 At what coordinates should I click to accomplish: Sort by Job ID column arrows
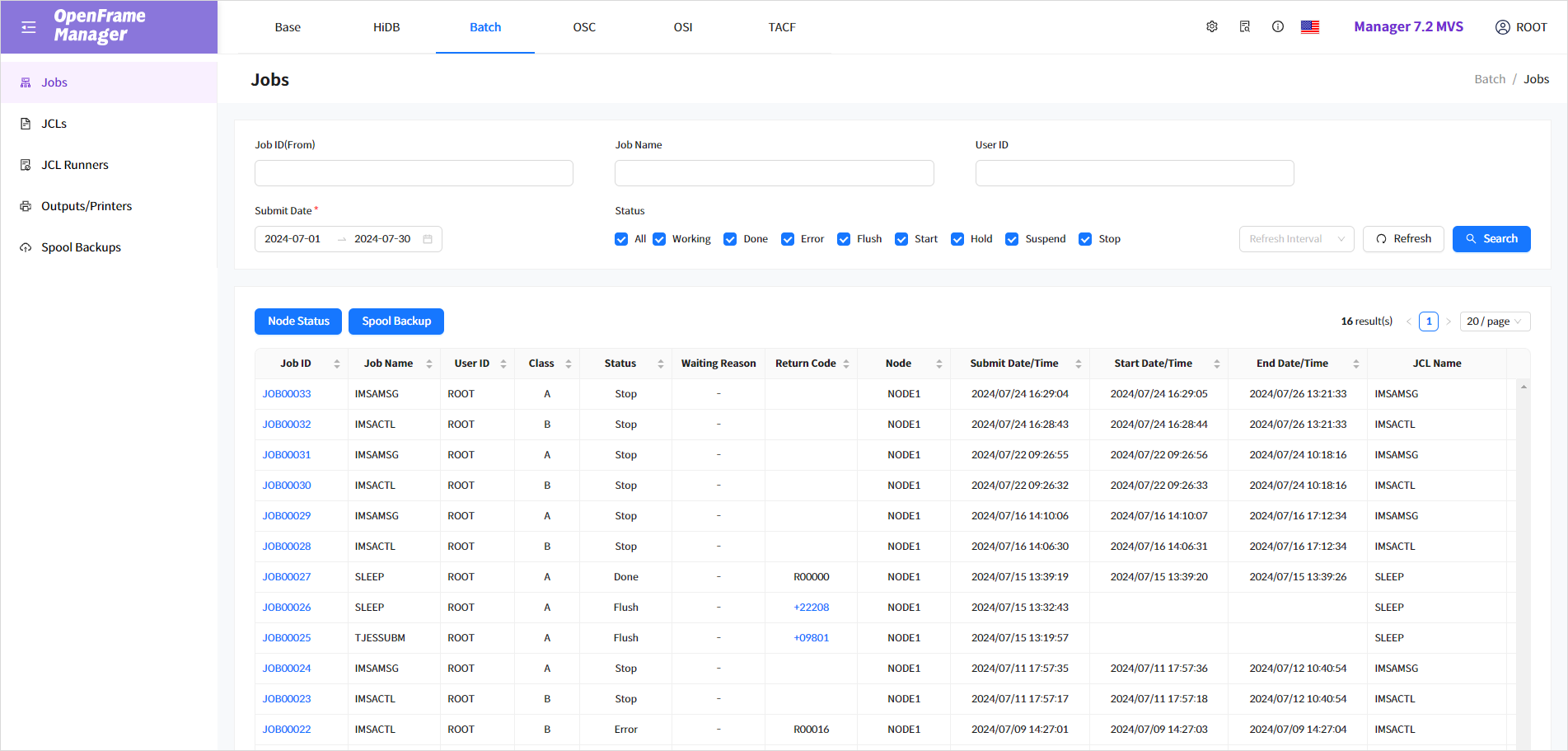[x=337, y=364]
